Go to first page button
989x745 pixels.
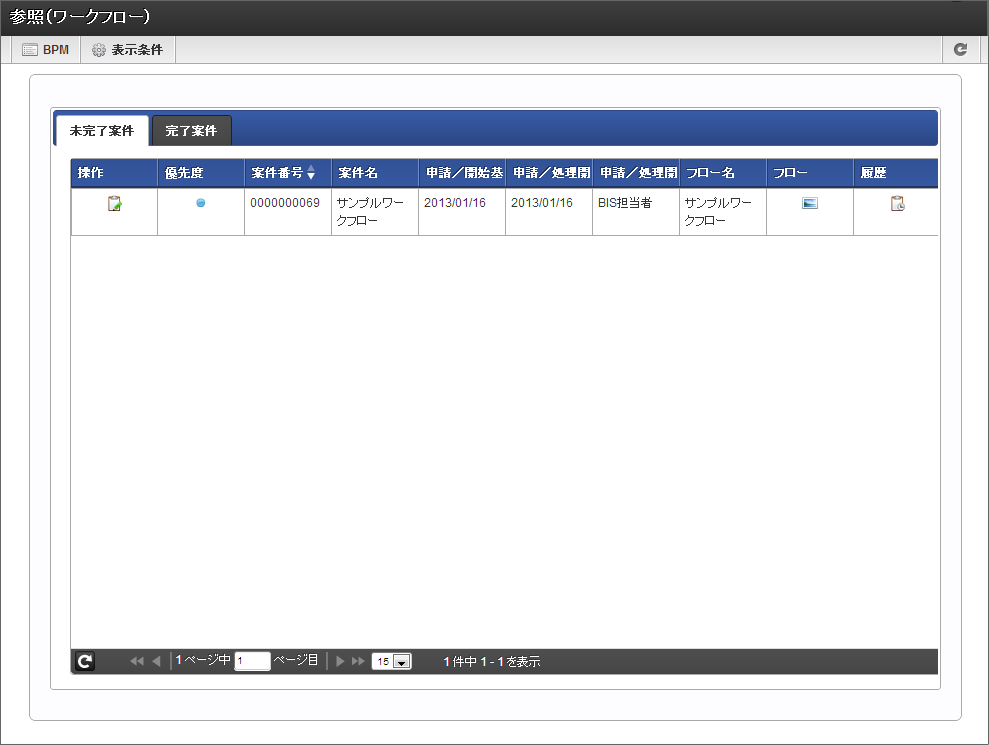136,661
